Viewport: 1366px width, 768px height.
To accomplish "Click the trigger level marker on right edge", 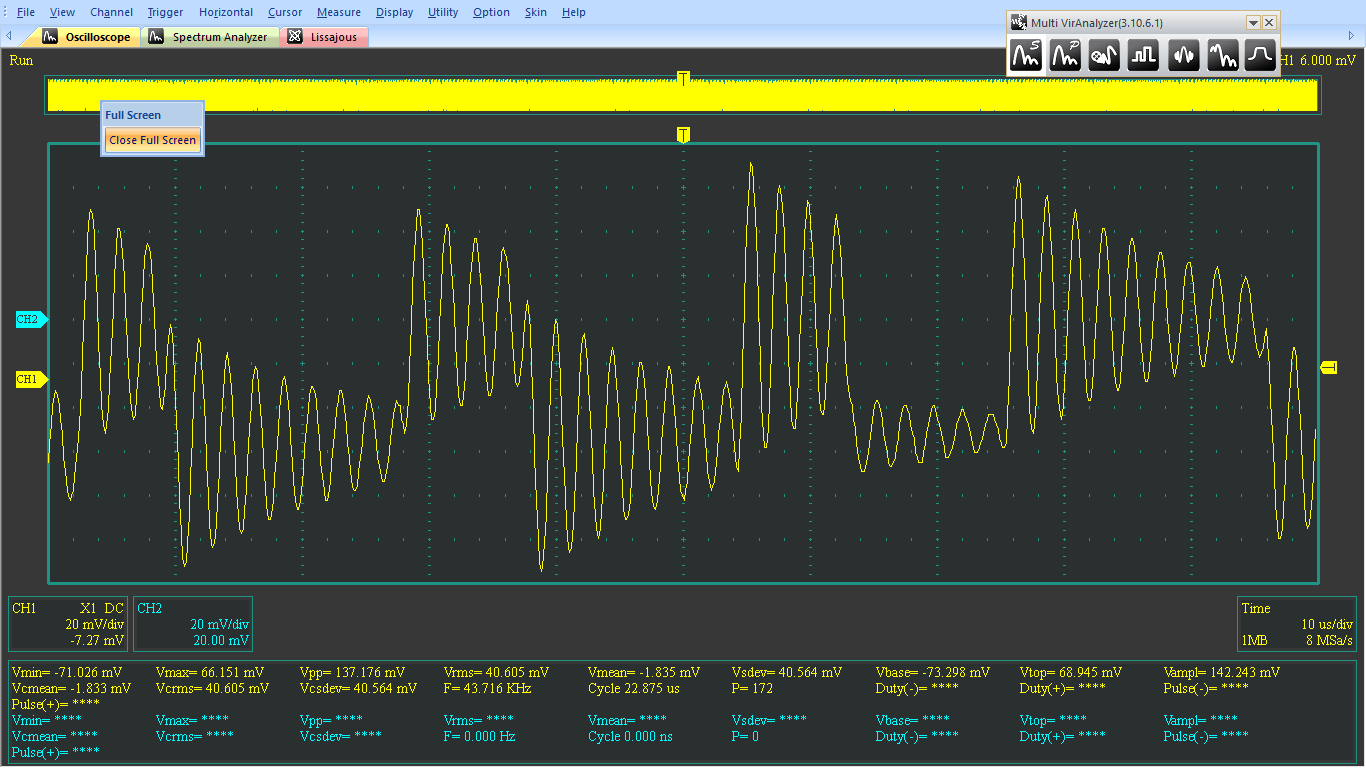I will 1329,368.
